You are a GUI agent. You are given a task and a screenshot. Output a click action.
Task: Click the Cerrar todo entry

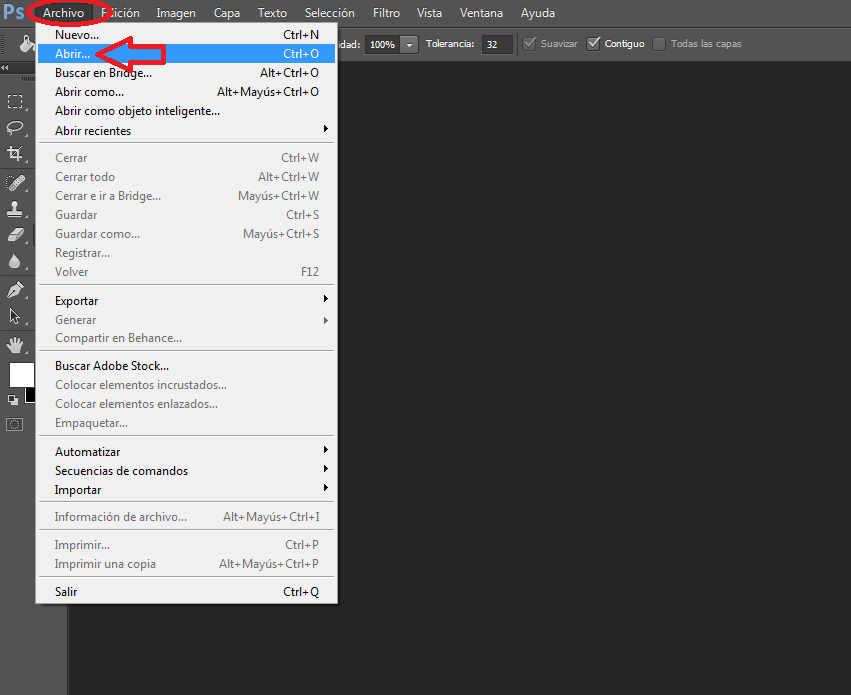186,176
